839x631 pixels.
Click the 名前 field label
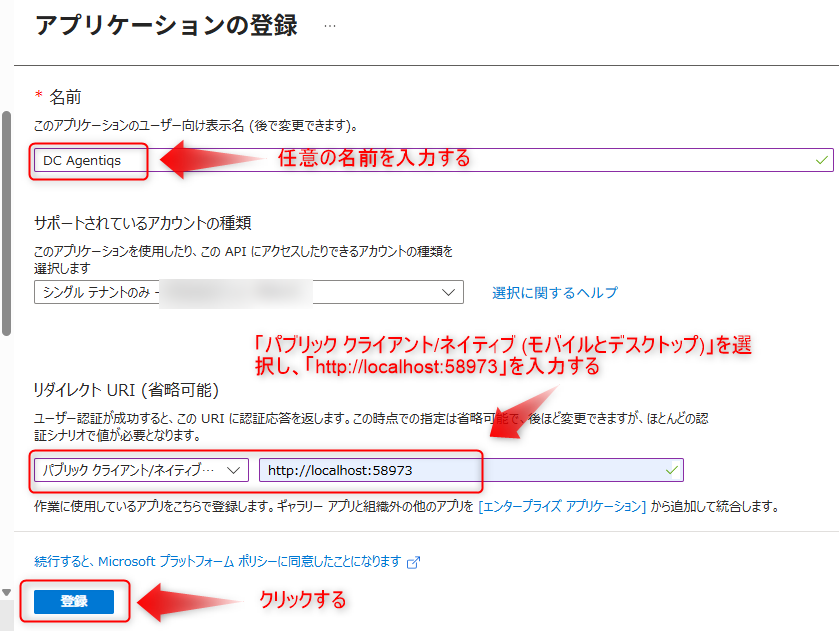coord(65,97)
